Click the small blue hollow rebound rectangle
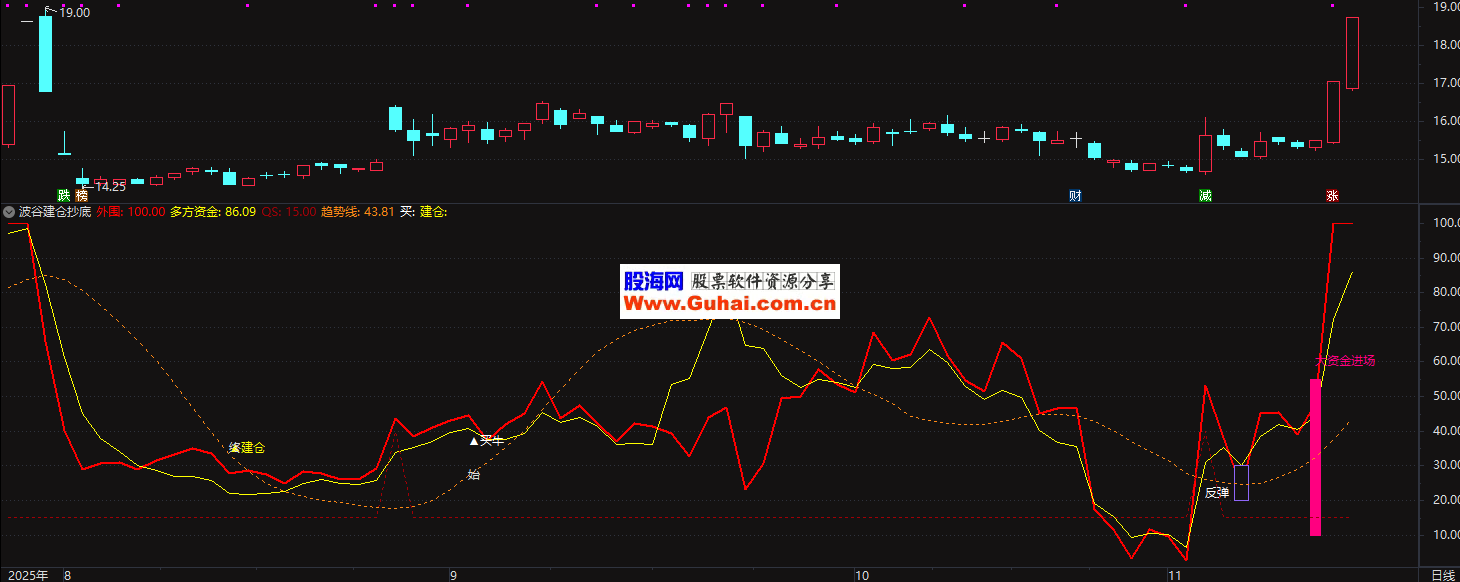Image resolution: width=1460 pixels, height=582 pixels. pyautogui.click(x=1241, y=483)
